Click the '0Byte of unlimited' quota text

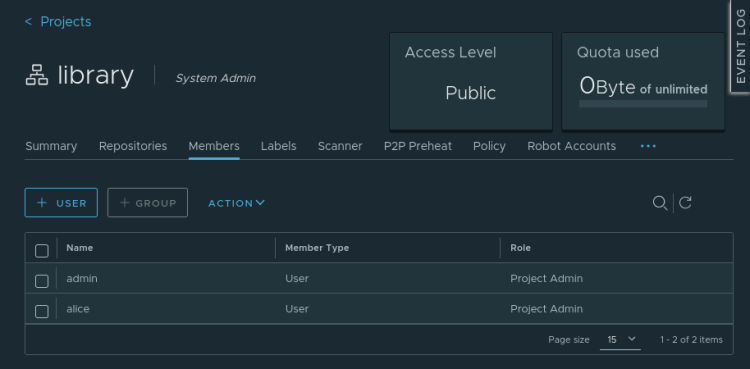click(x=643, y=87)
